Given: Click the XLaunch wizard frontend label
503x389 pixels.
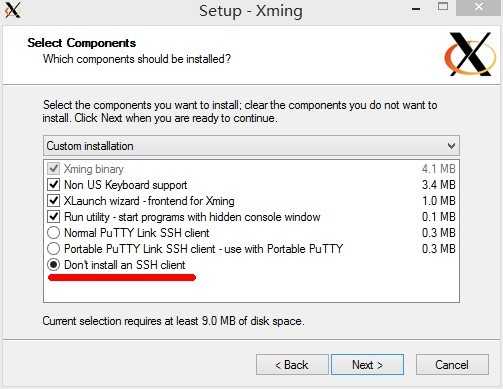Looking at the screenshot, I should pos(149,201).
